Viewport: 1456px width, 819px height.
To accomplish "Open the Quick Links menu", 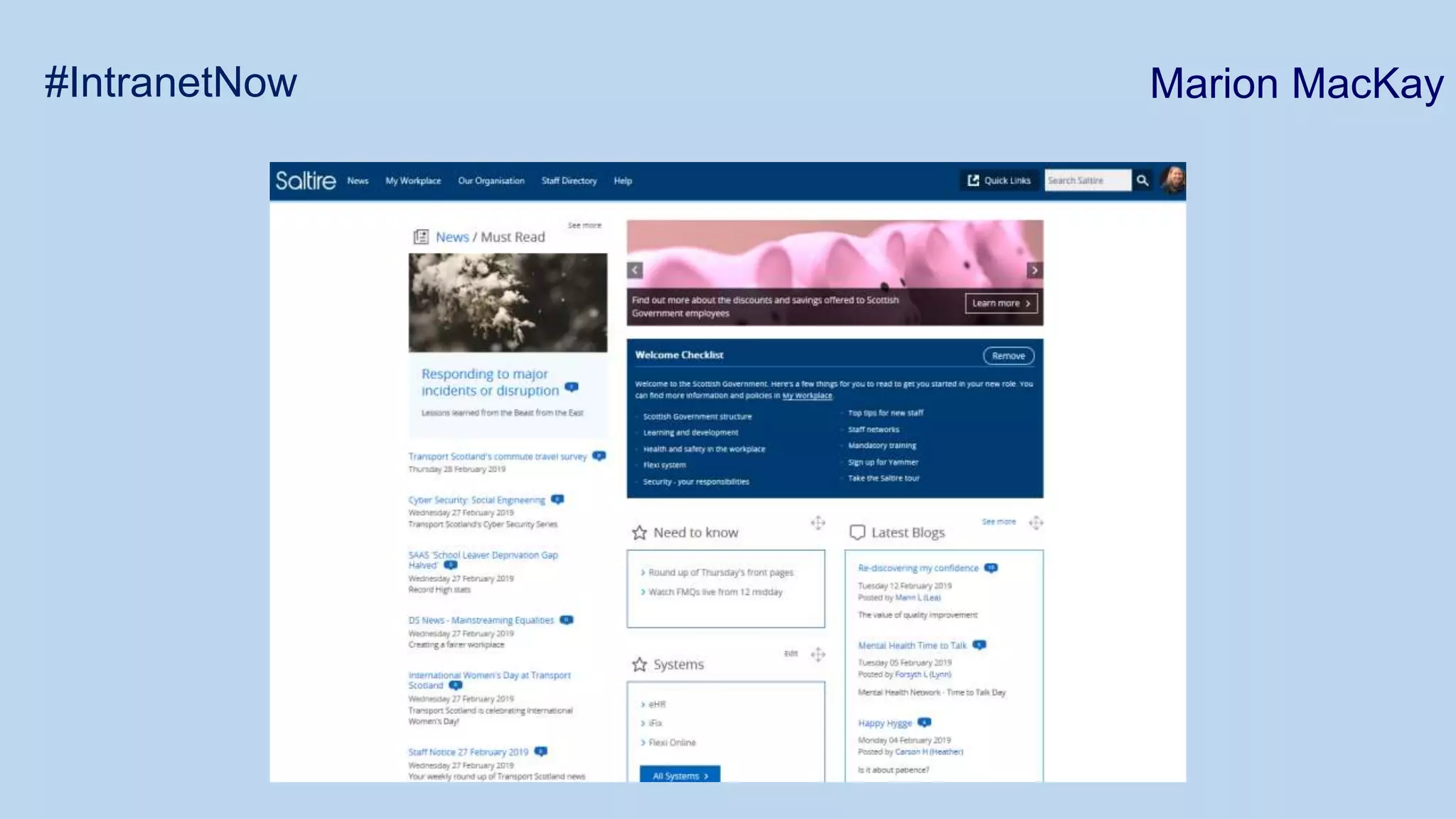I will [x=999, y=181].
